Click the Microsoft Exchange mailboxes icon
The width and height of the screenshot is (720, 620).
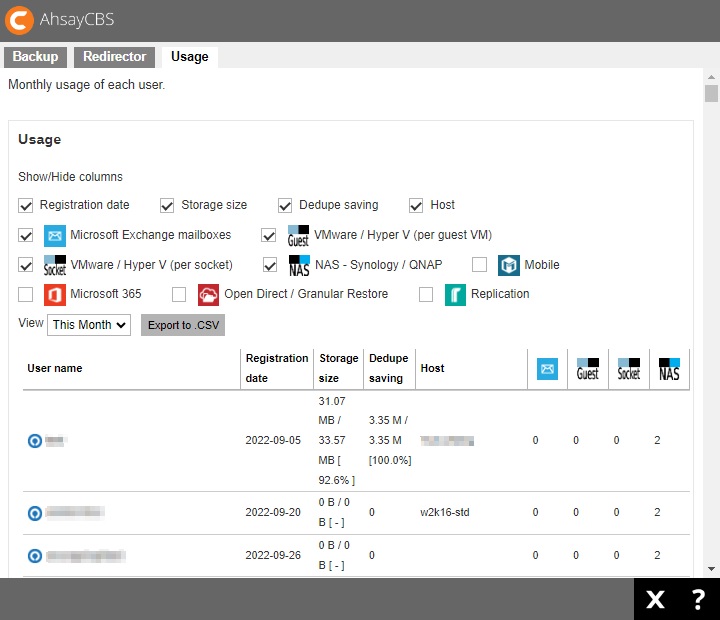pos(55,236)
